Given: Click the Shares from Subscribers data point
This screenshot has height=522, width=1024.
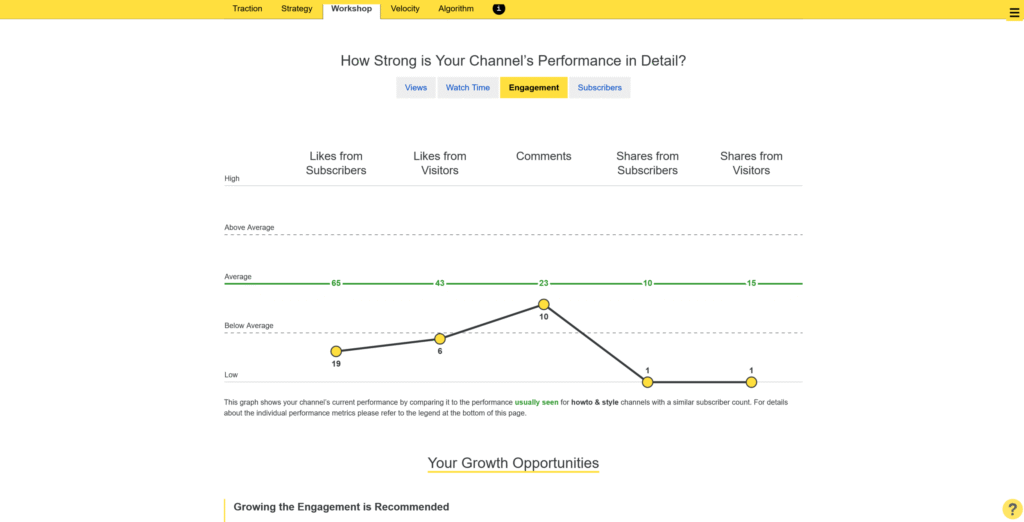Looking at the screenshot, I should click(x=648, y=382).
